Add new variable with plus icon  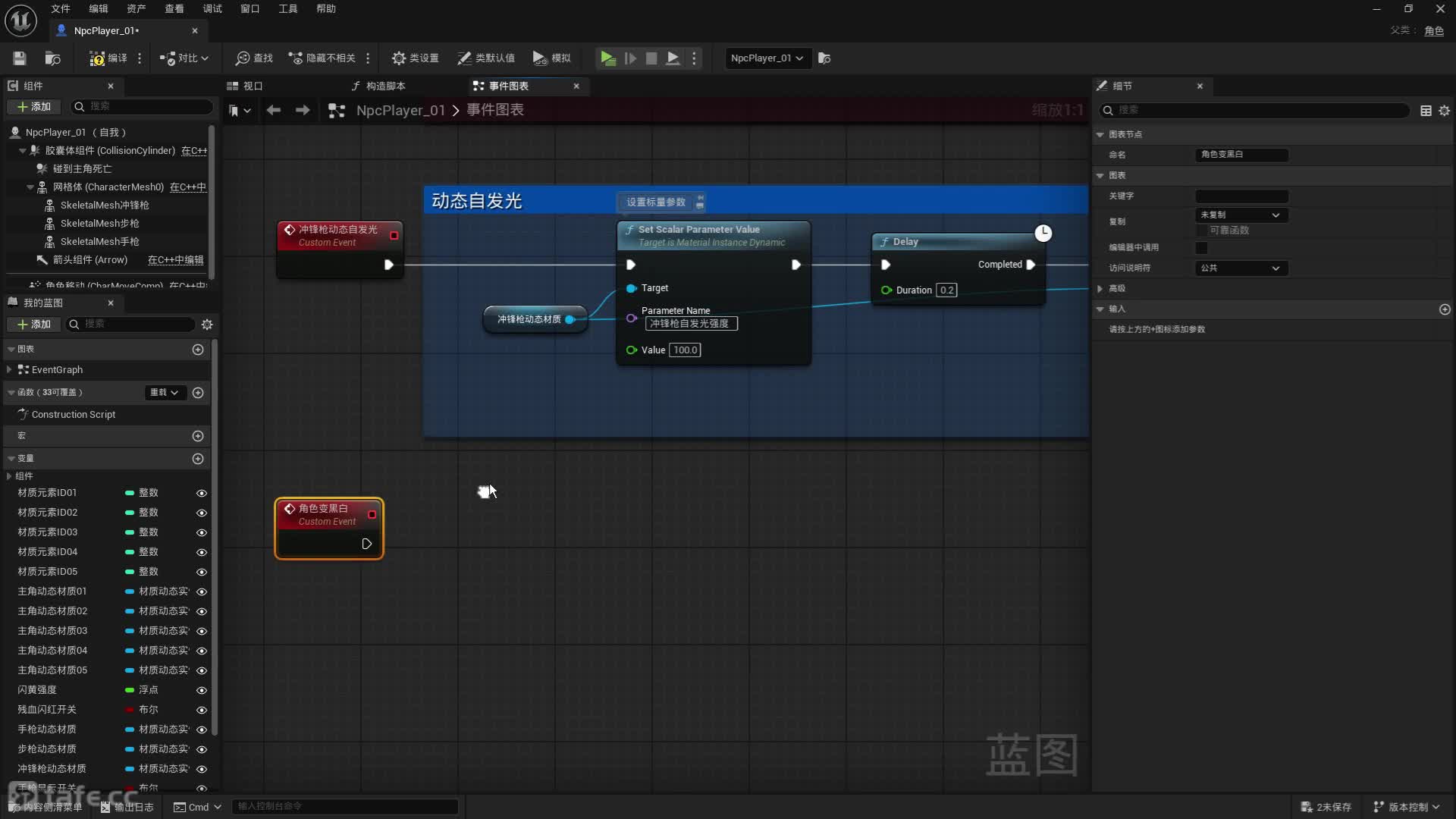(198, 459)
